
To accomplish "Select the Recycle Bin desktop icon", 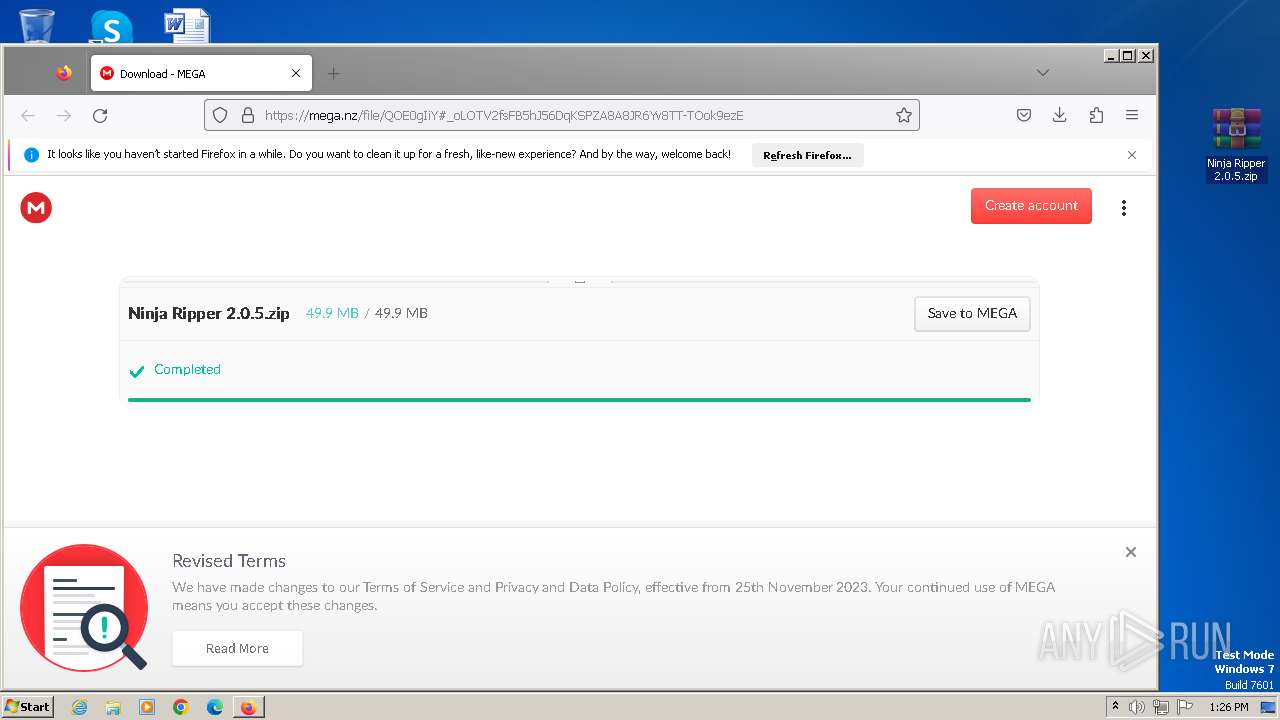I will point(37,25).
